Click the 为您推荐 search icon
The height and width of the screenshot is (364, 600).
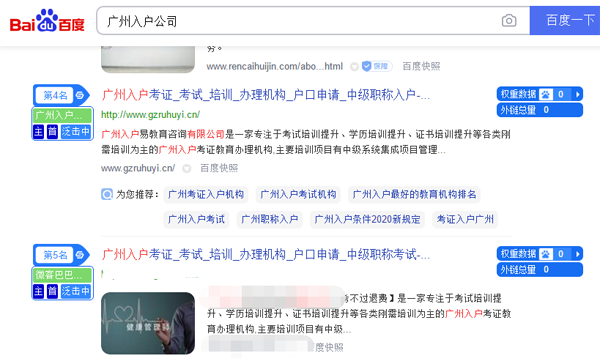[107, 194]
